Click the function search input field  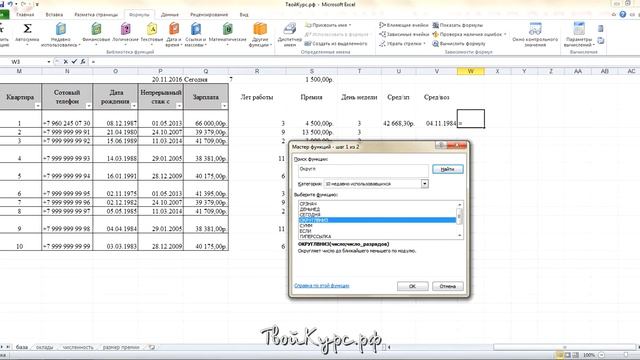tap(363, 171)
